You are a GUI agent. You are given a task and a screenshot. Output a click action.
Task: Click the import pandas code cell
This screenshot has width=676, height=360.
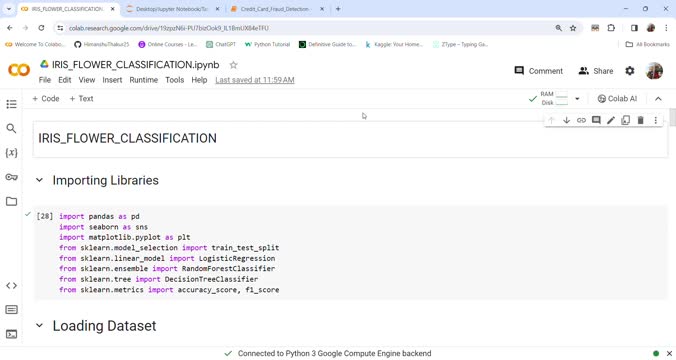350,253
